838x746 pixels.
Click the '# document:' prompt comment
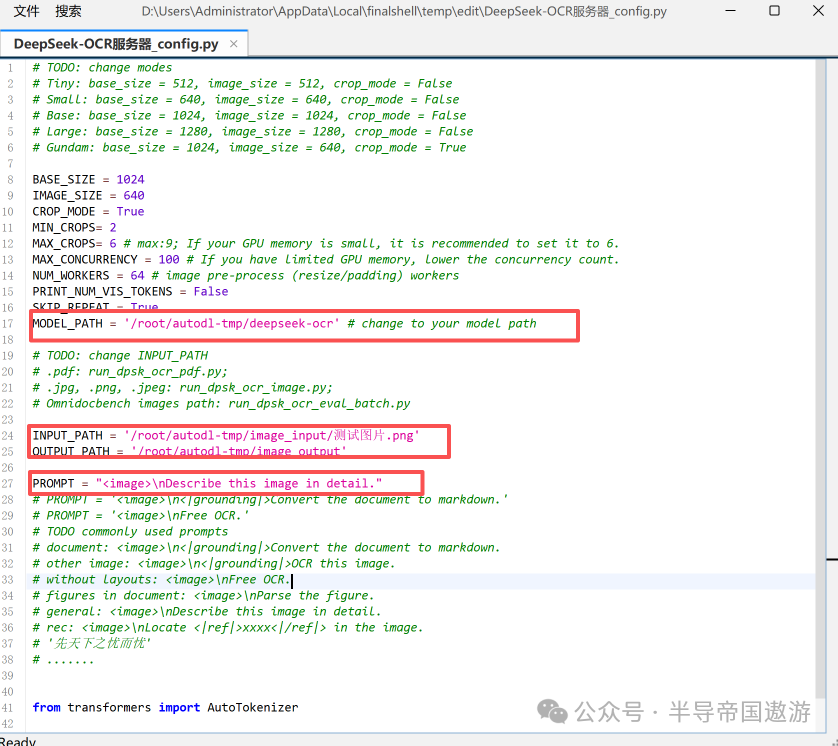tap(266, 548)
